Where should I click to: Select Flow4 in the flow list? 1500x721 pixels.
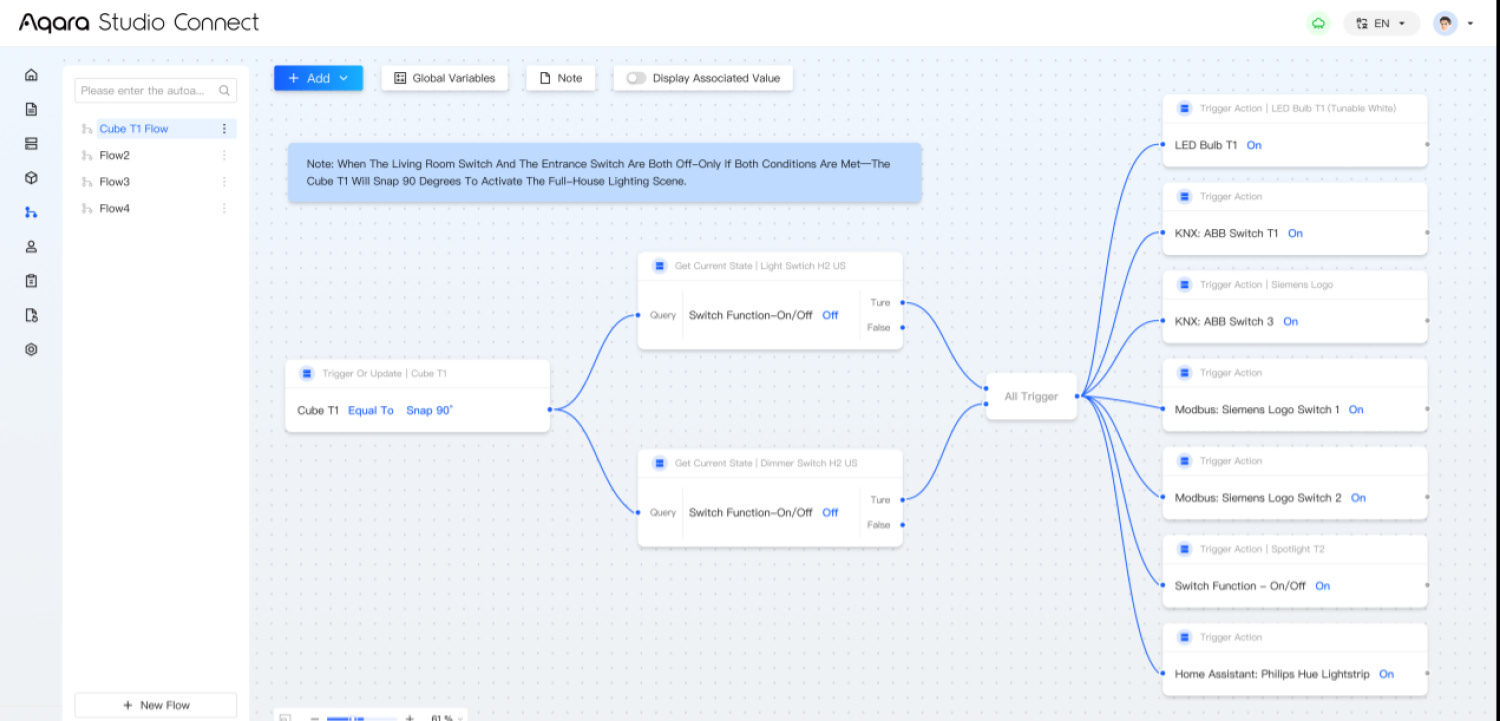point(115,209)
